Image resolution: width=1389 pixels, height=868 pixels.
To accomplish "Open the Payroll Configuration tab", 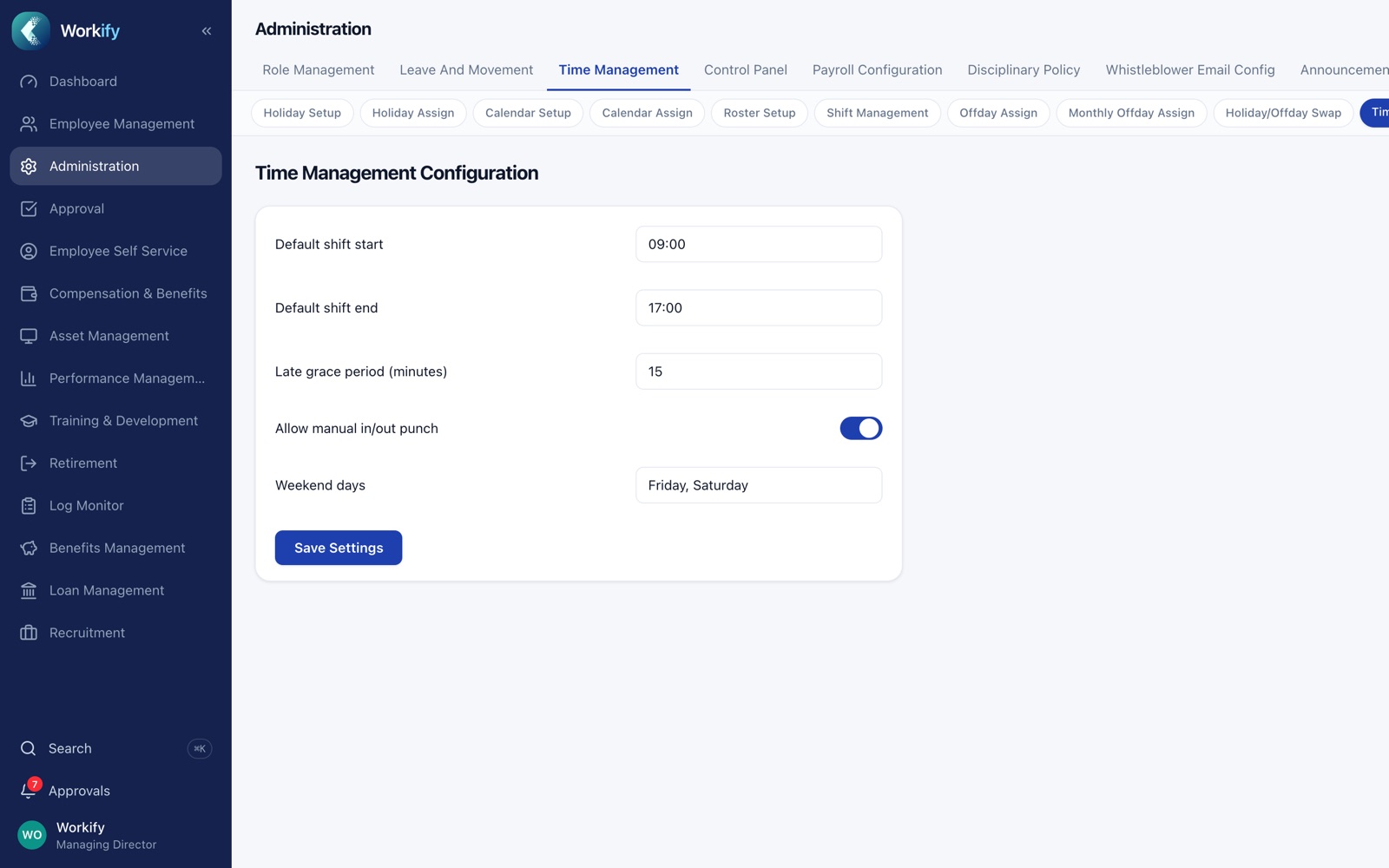I will point(877,70).
